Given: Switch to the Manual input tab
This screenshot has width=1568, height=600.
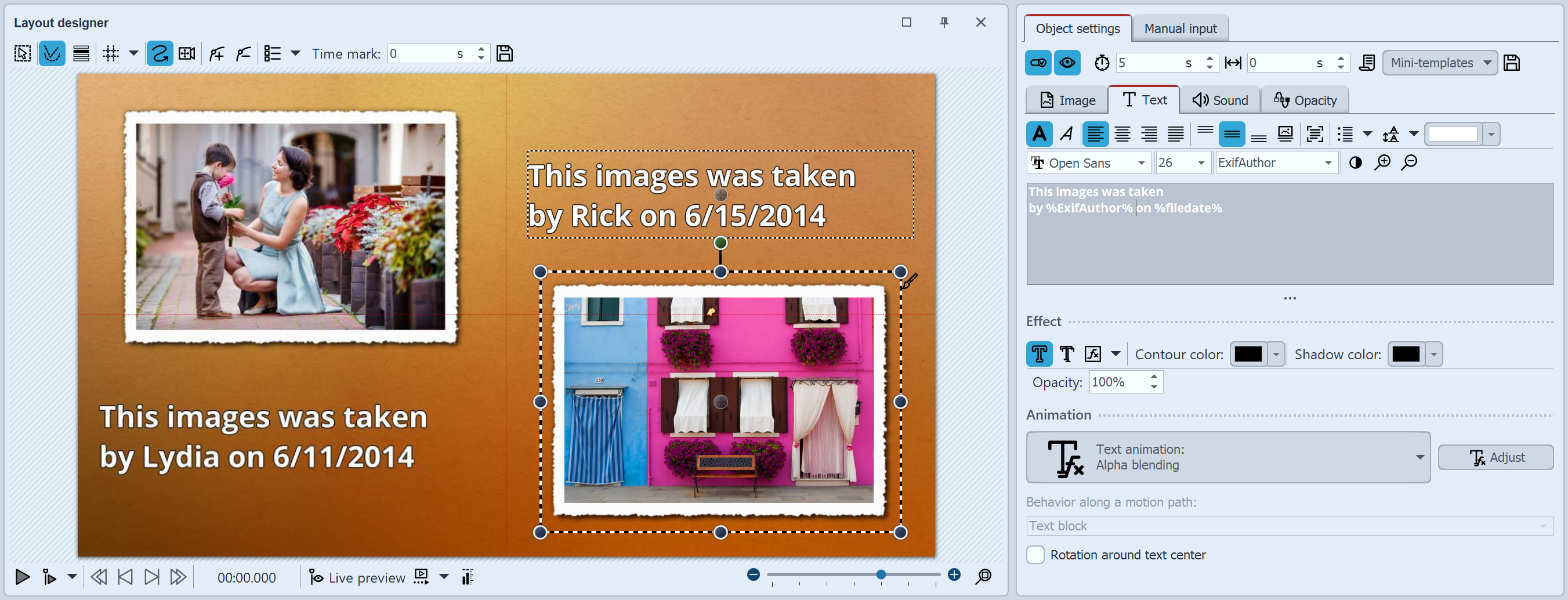Looking at the screenshot, I should [1180, 28].
